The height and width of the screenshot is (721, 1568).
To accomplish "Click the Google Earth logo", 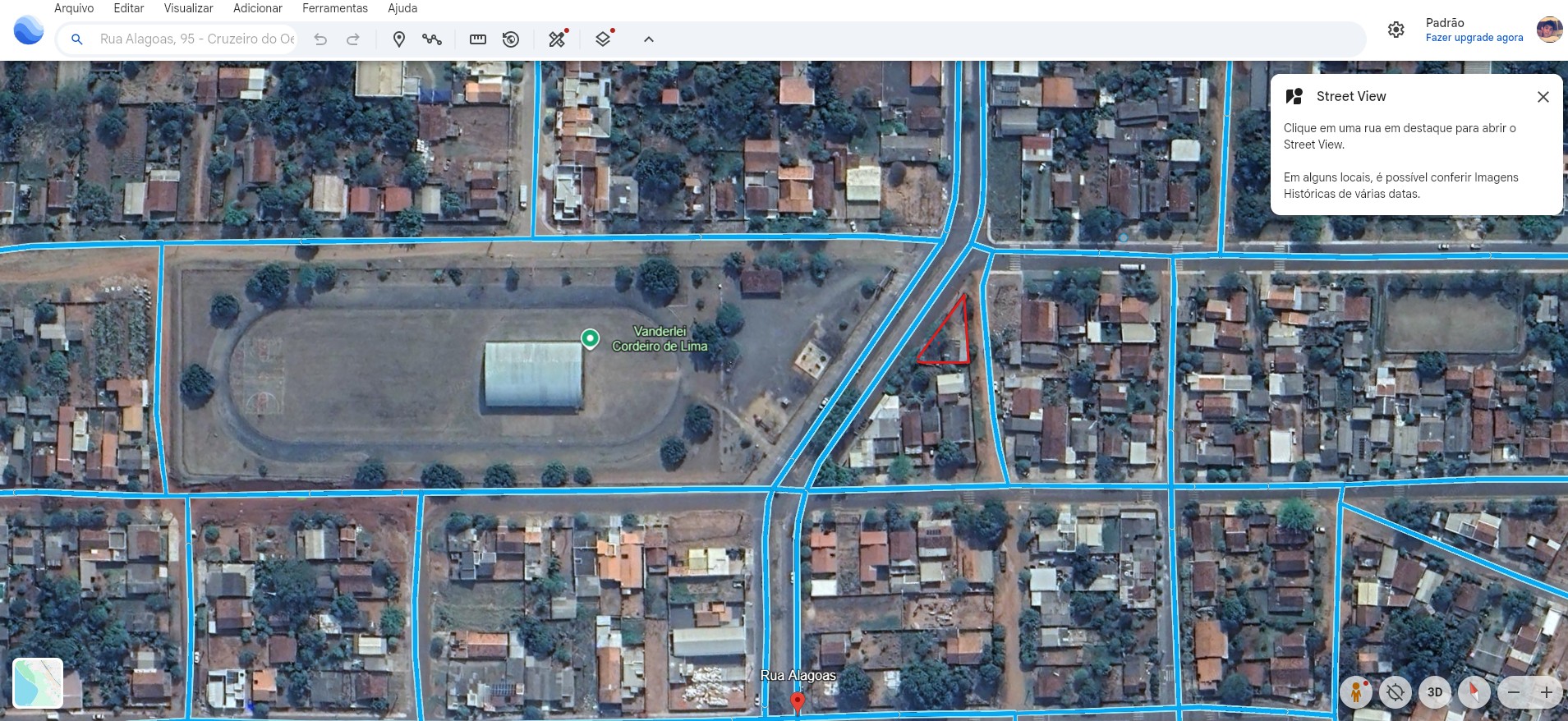I will 29,30.
